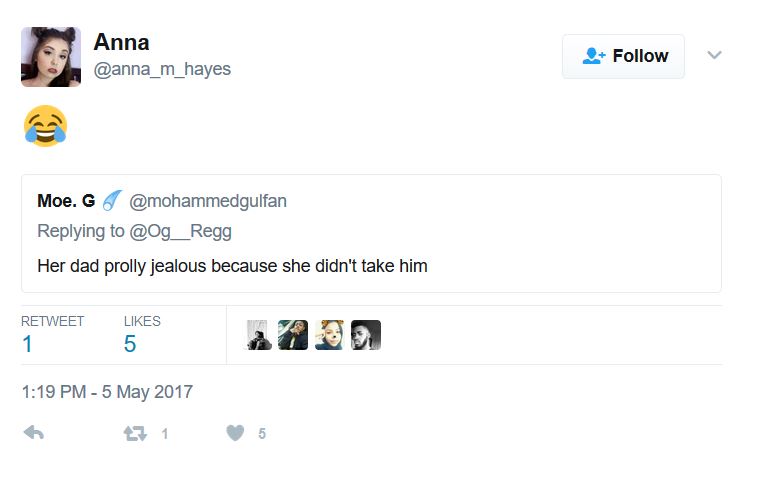Image resolution: width=760 pixels, height=481 pixels.
Task: Open Moe. G quoted tweet author
Action: (66, 201)
